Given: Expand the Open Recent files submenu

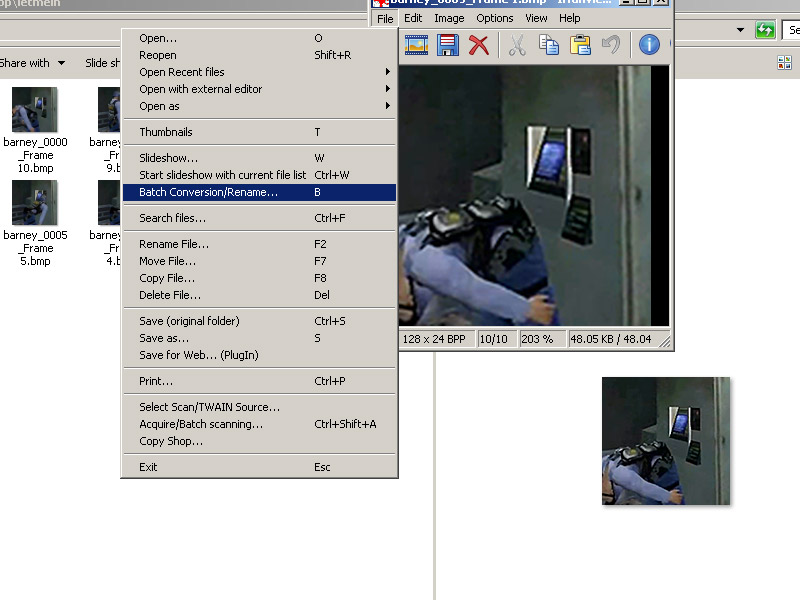Looking at the screenshot, I should point(388,72).
